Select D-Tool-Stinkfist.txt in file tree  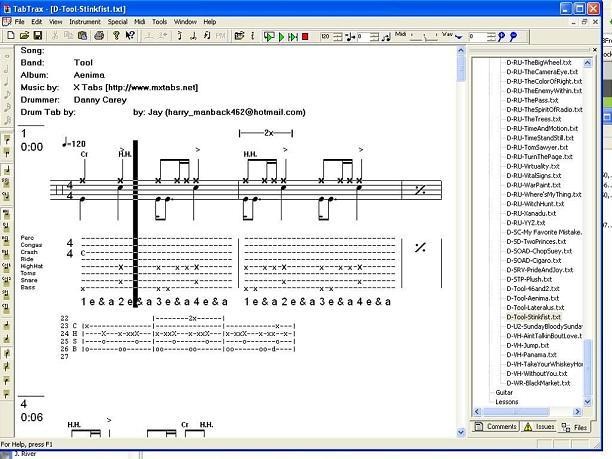(x=534, y=317)
